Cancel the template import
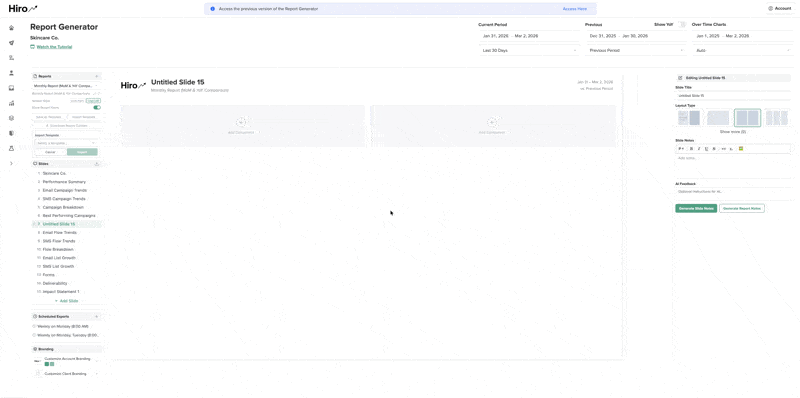 pyautogui.click(x=50, y=152)
